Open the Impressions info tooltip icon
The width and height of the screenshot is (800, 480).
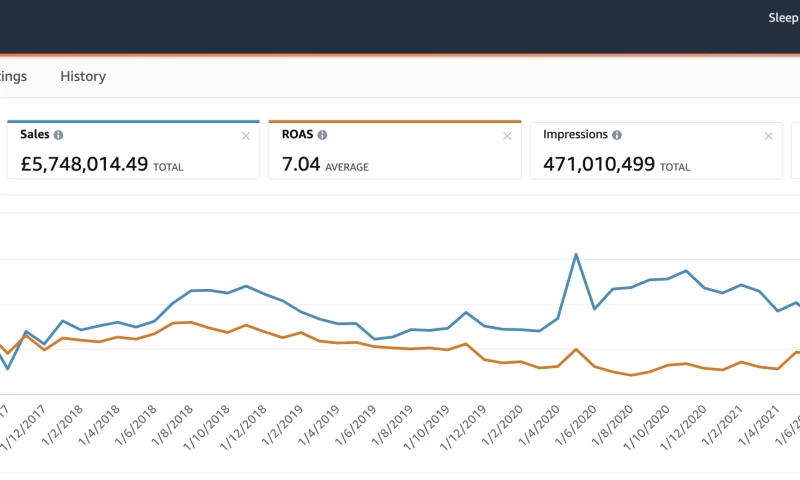click(616, 135)
